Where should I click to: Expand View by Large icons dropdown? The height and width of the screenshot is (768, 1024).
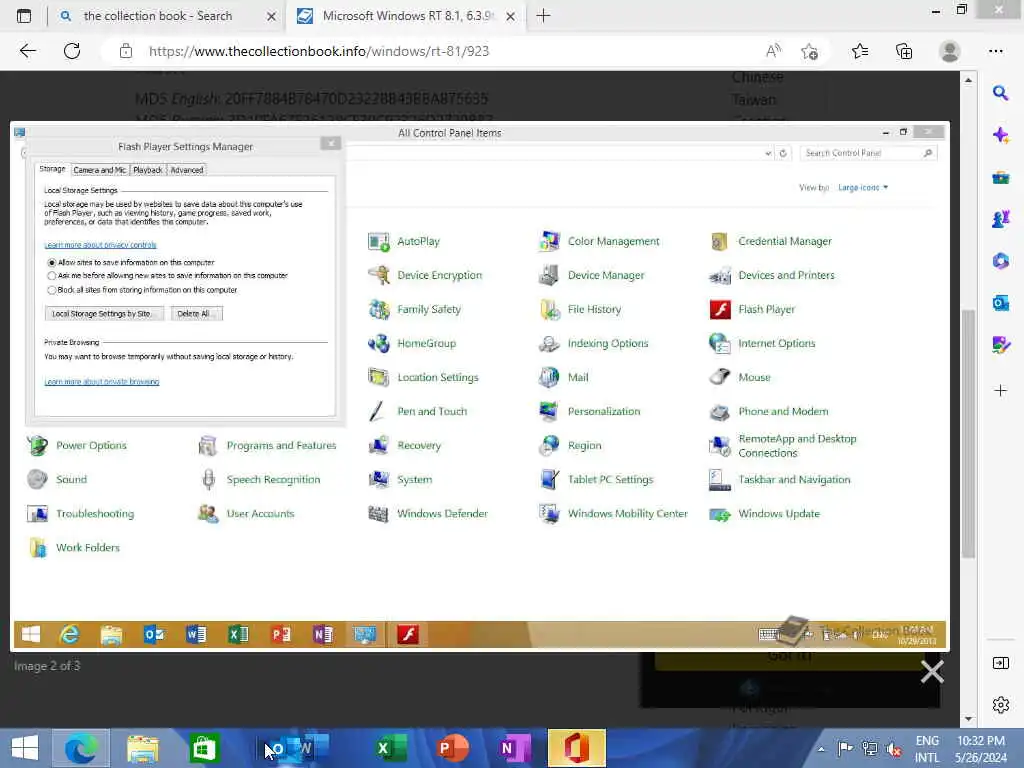[x=863, y=187]
